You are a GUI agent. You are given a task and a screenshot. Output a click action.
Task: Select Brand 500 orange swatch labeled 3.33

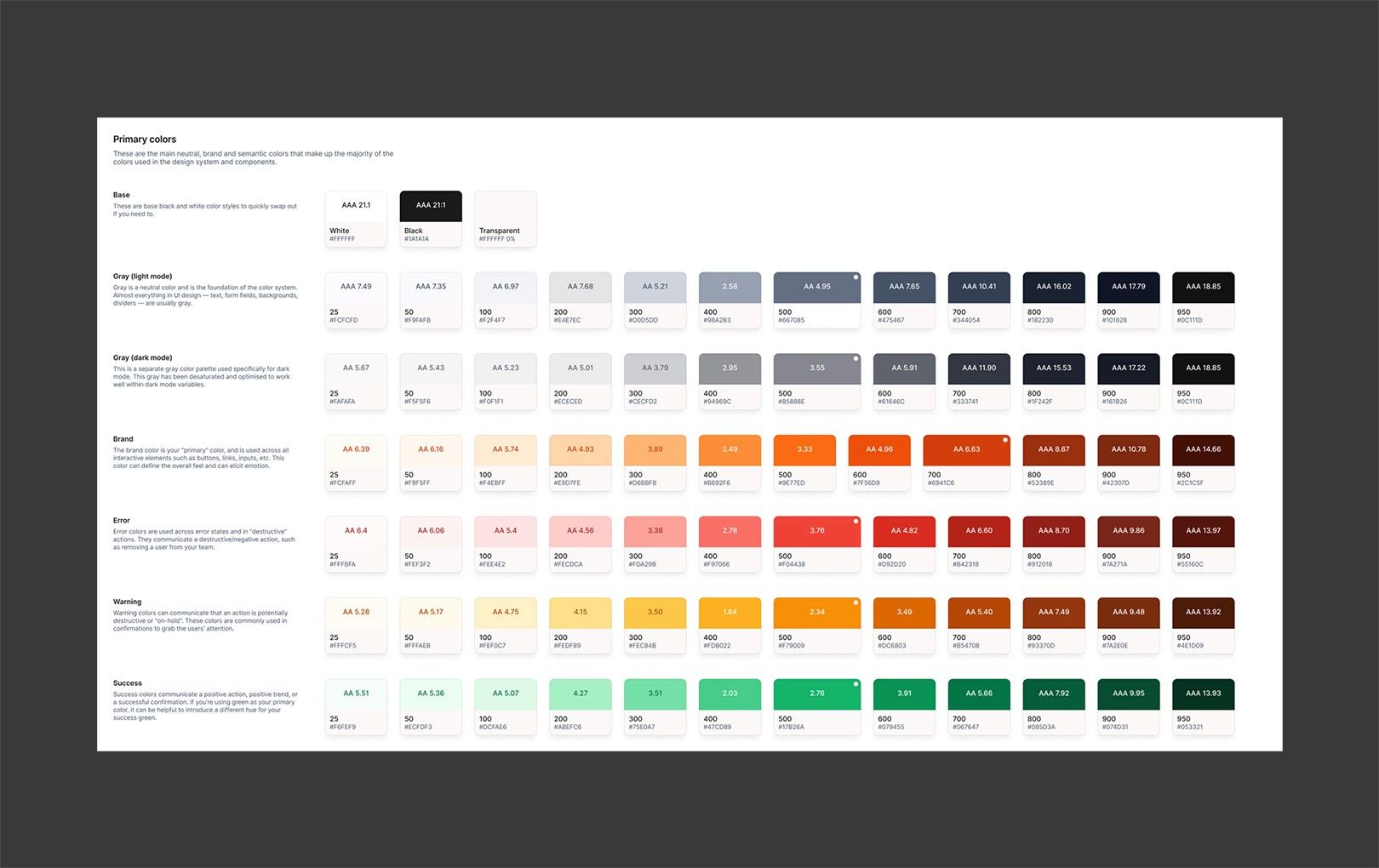(804, 463)
